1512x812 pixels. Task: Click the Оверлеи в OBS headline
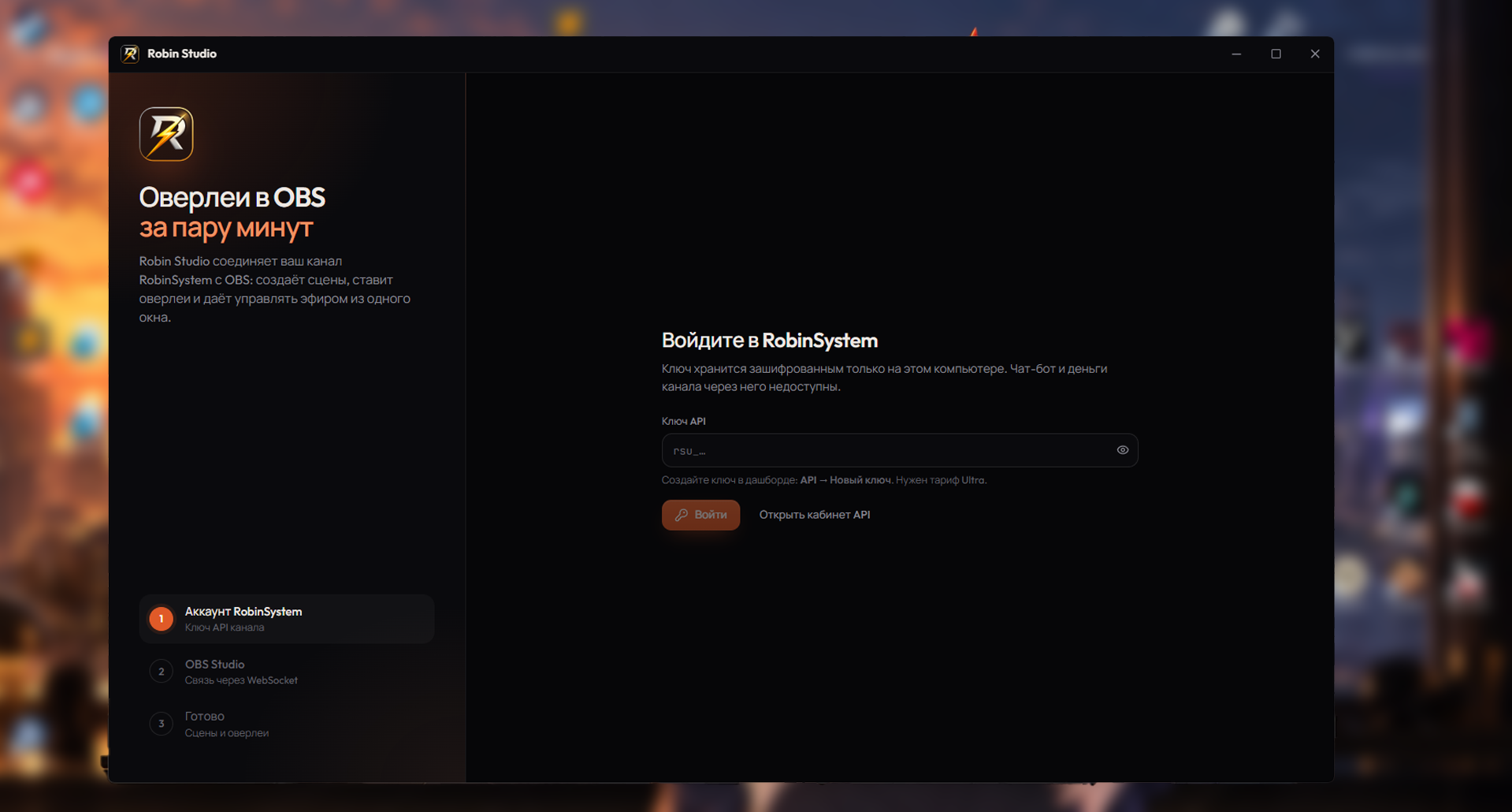tap(232, 197)
